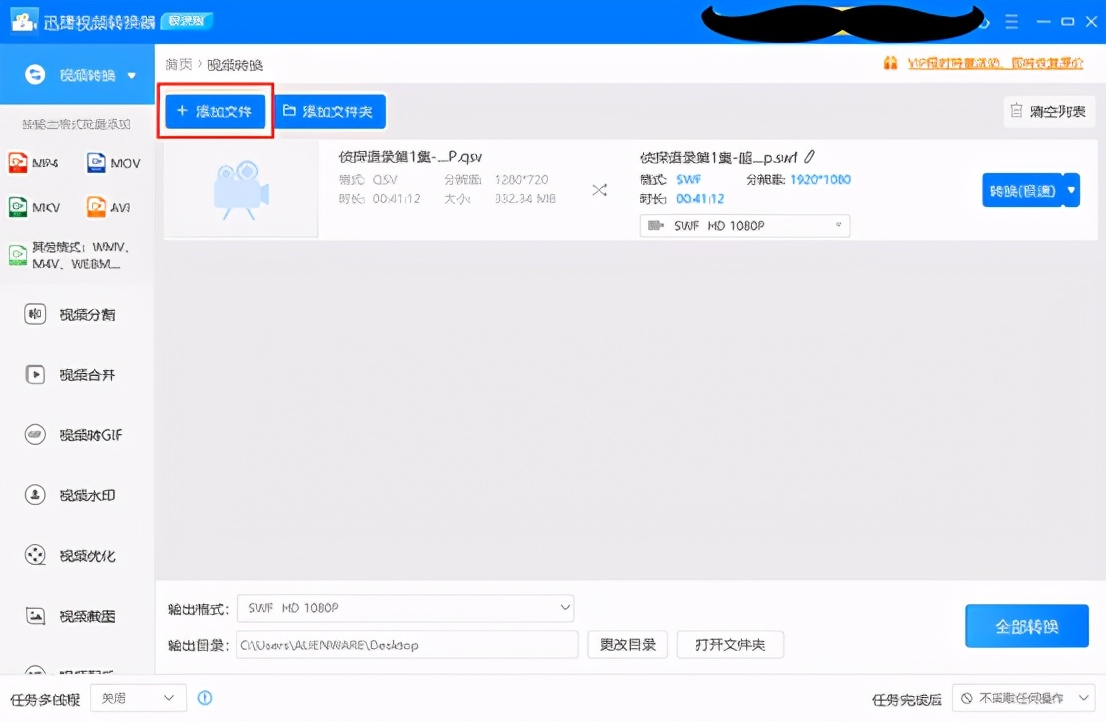1106x722 pixels.
Task: Expand the arrow beside 转换(极速) button
Action: click(1071, 190)
